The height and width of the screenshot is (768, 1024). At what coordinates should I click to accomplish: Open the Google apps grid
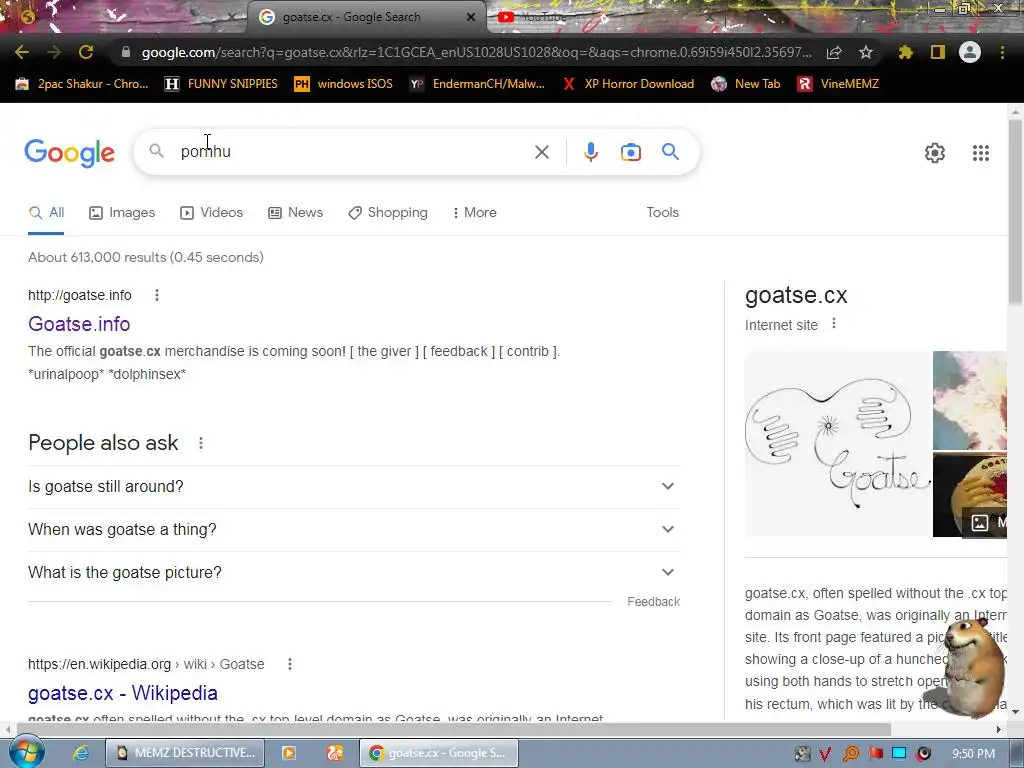coord(980,153)
